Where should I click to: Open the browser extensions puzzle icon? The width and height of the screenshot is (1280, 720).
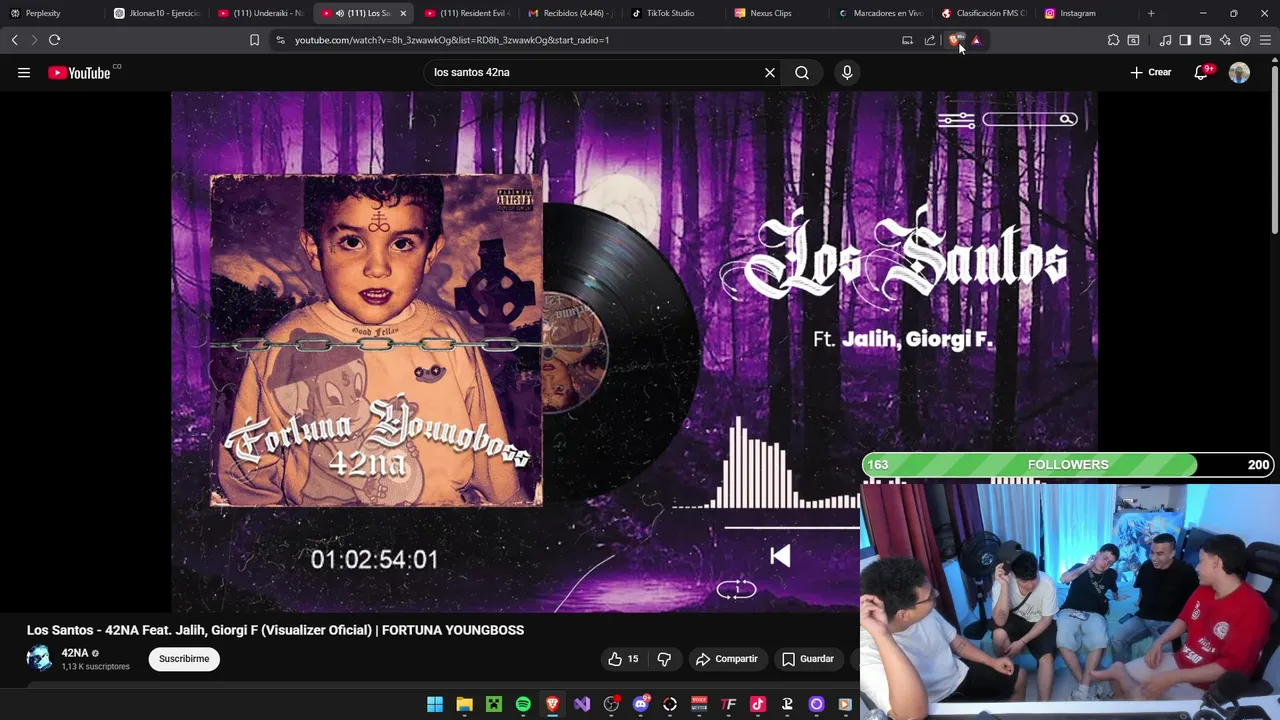1113,40
